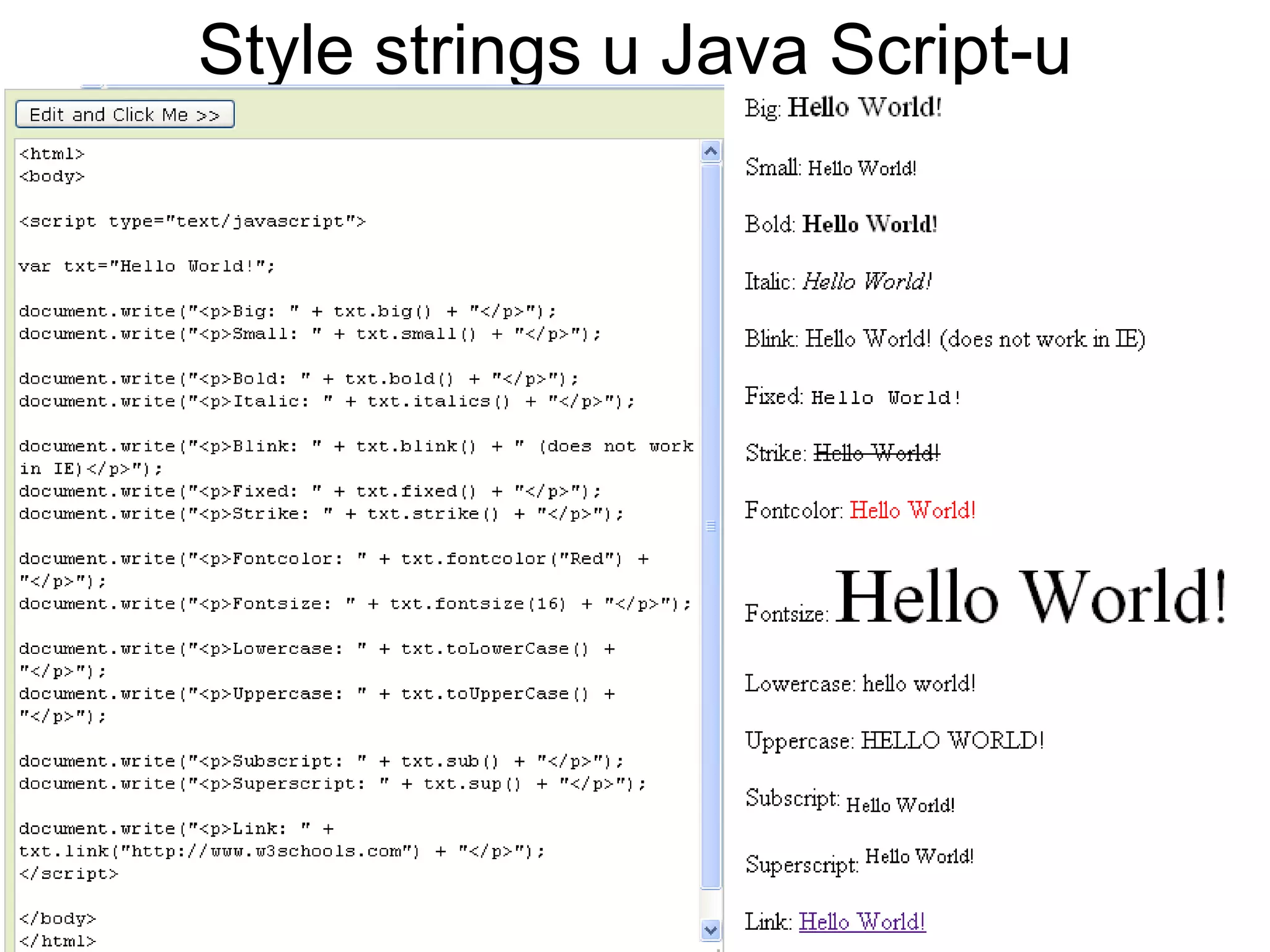This screenshot has height=952, width=1270.
Task: Click the Blink output line text
Action: (x=944, y=339)
